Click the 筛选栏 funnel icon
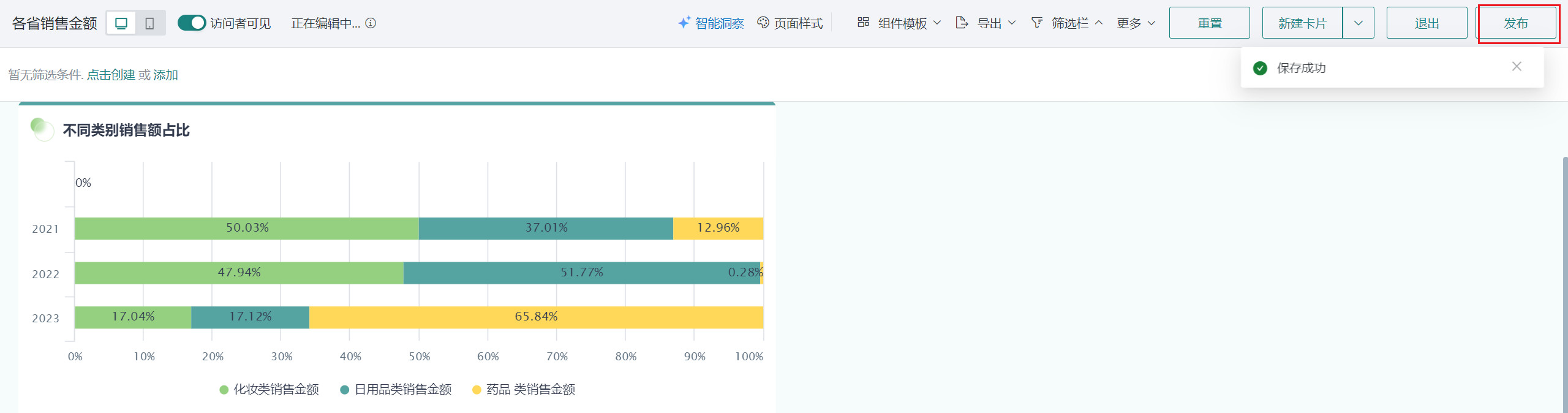Viewport: 1568px width, 413px height. pyautogui.click(x=1036, y=23)
